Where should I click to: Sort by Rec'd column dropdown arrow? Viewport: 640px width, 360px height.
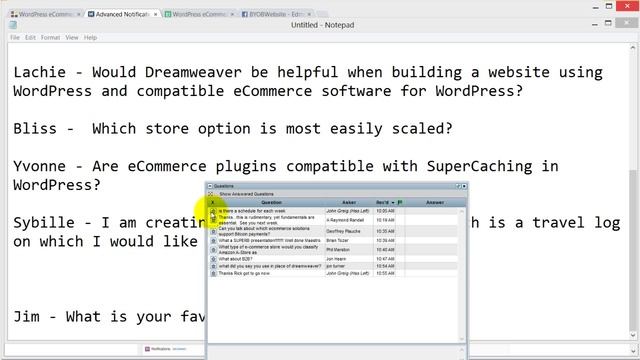(393, 203)
